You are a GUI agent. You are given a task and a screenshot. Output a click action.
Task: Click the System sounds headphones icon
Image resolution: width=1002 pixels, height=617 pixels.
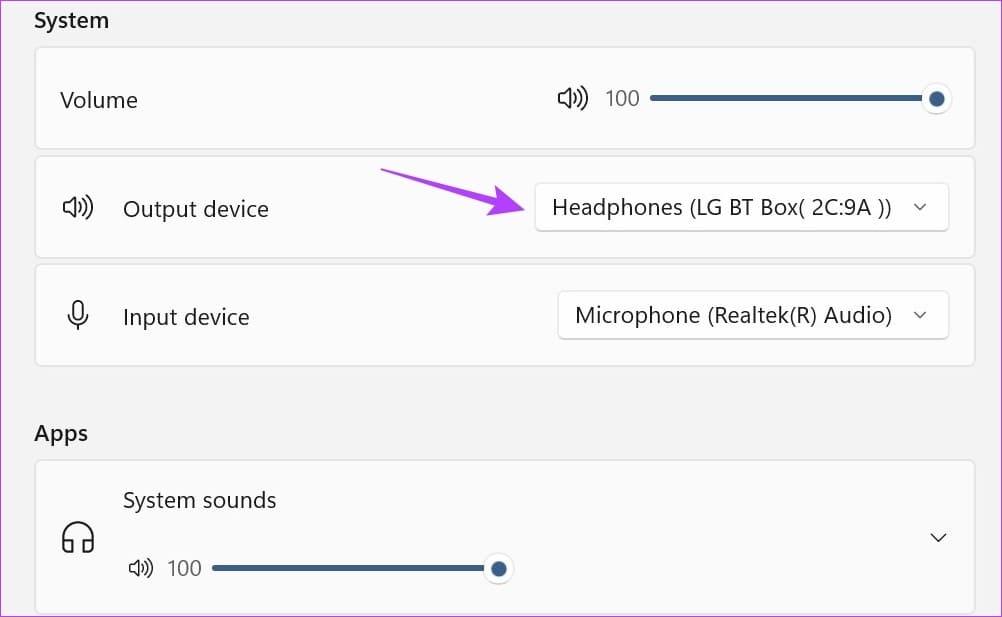pyautogui.click(x=77, y=537)
